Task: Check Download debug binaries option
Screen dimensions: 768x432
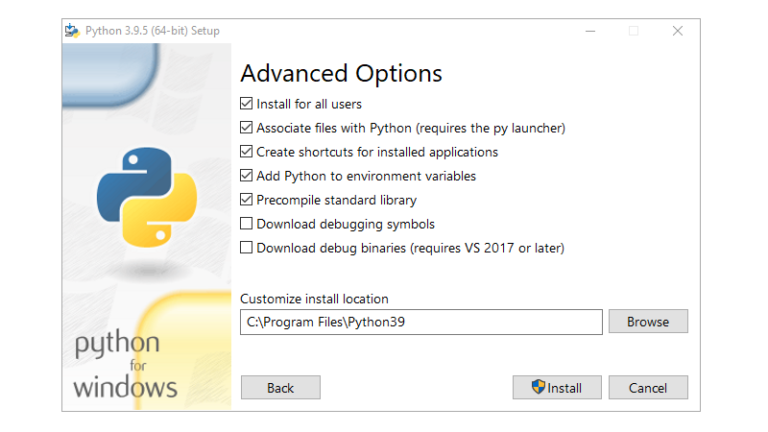Action: pyautogui.click(x=246, y=247)
